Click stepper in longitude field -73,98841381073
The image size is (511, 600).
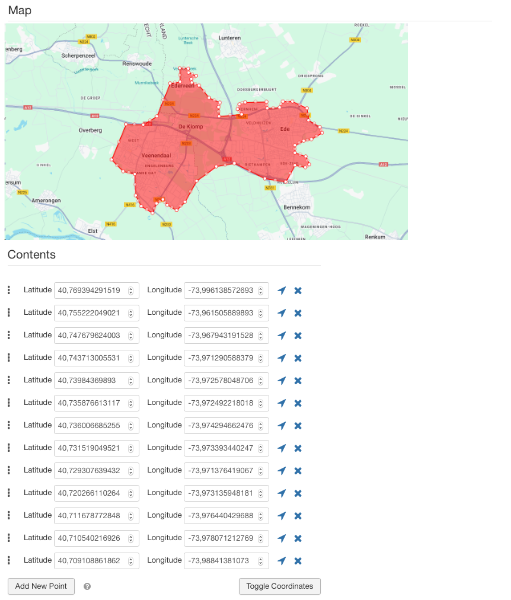click(261, 561)
